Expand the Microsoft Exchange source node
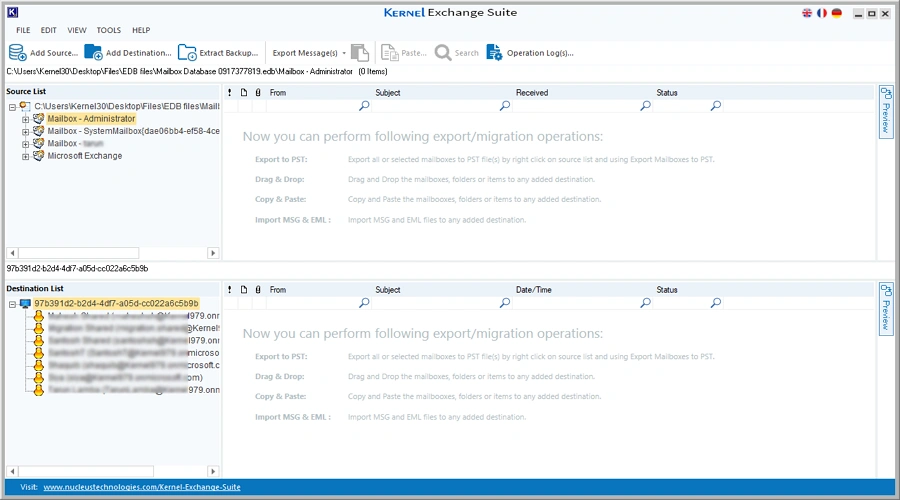The height and width of the screenshot is (500, 900). pyautogui.click(x=26, y=156)
